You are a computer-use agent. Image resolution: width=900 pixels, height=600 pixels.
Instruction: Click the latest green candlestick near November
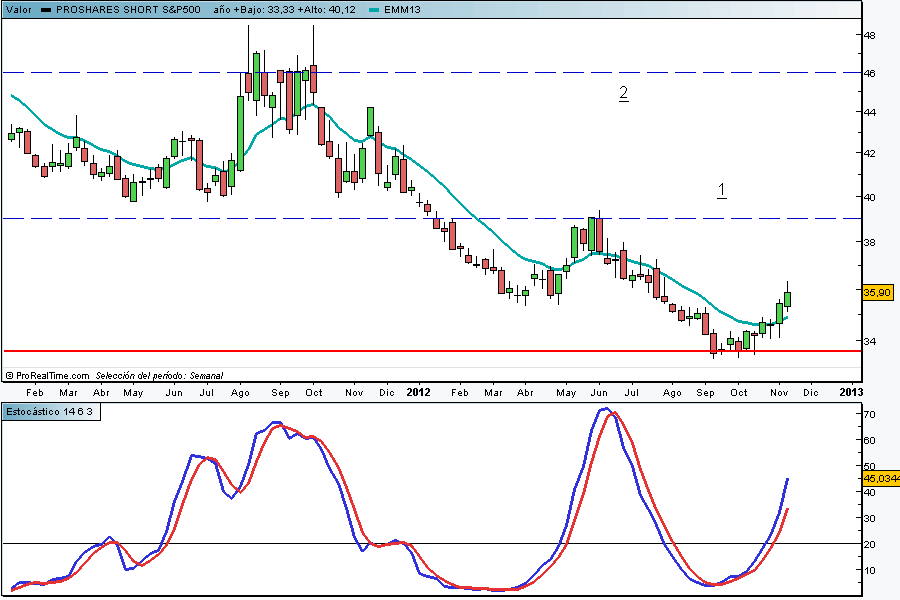(788, 298)
